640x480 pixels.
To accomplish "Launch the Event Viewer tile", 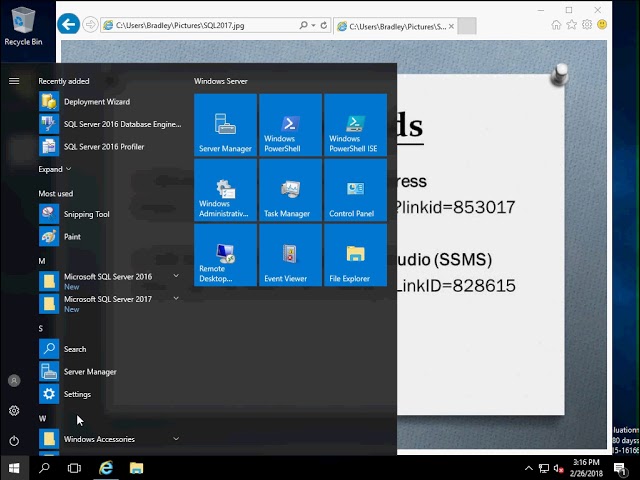I will click(290, 255).
